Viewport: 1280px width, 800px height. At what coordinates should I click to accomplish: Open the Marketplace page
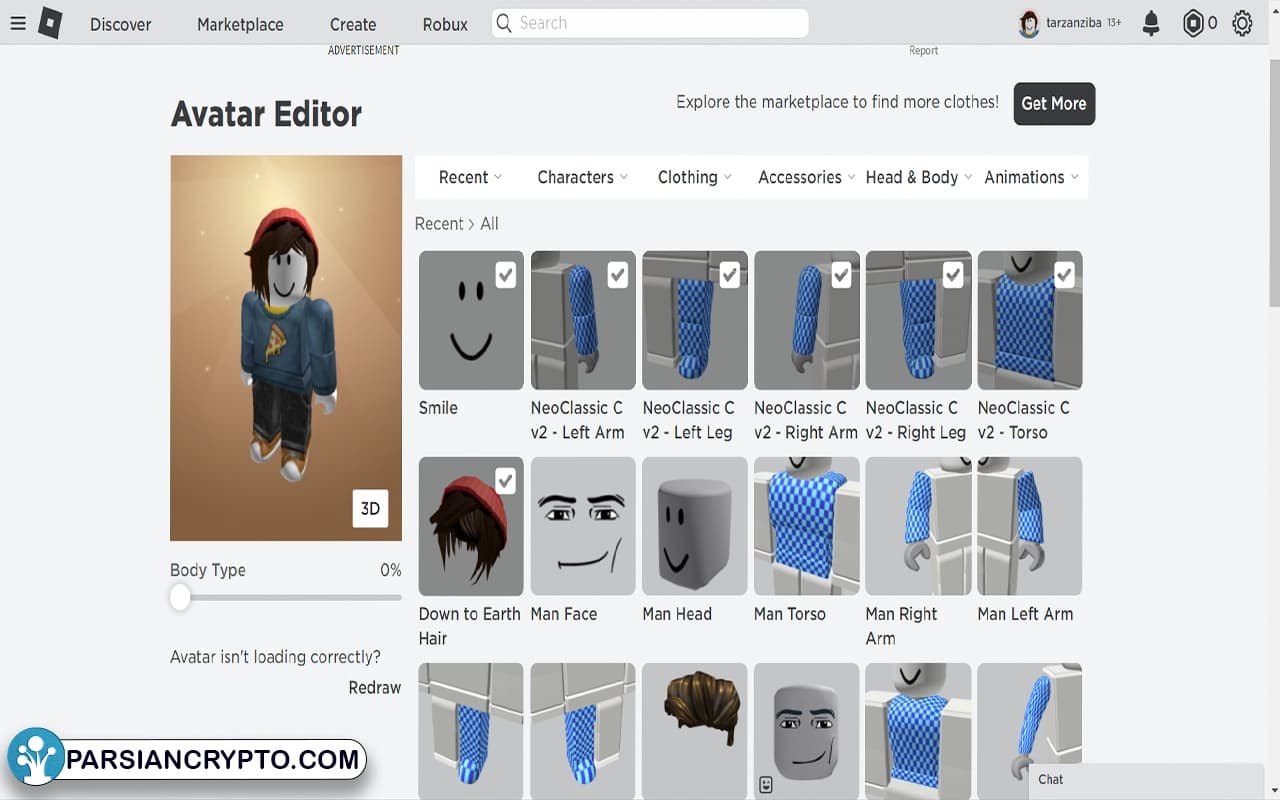(x=240, y=24)
